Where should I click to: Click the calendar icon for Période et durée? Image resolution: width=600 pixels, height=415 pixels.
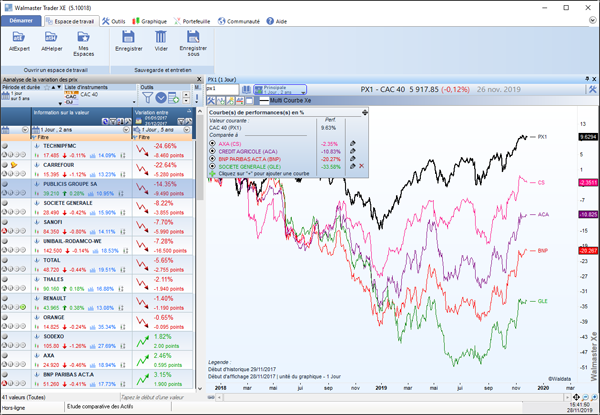(5, 96)
